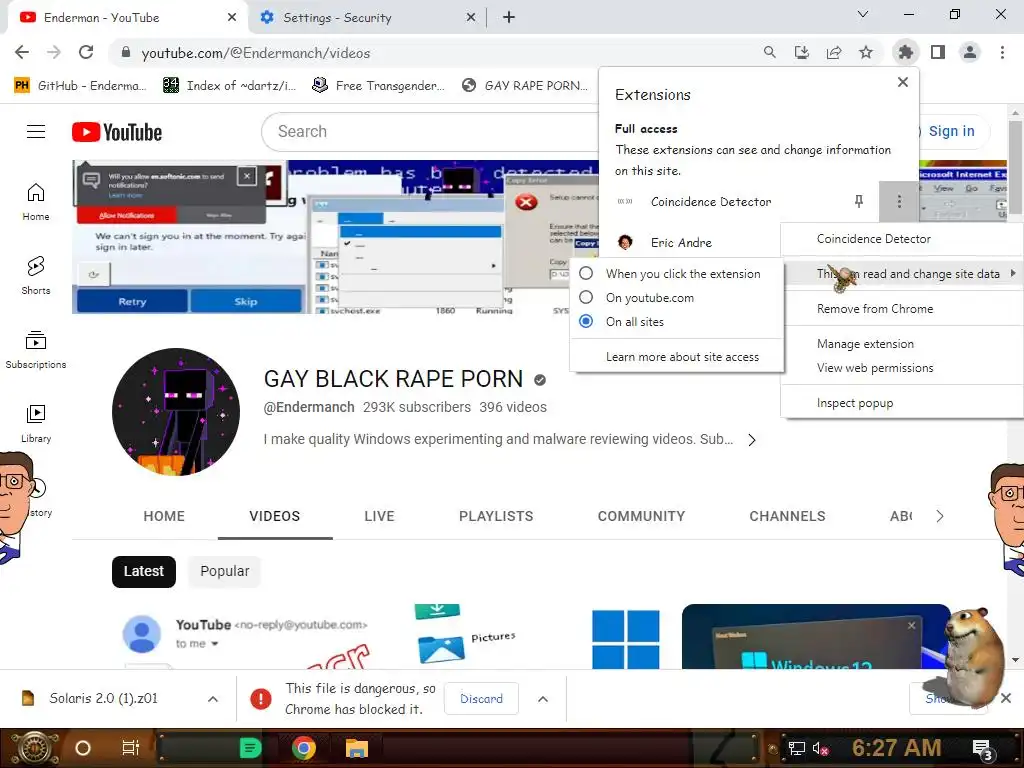Open the Windows 12 video thumbnail
This screenshot has height=768, width=1024.
pyautogui.click(x=816, y=636)
